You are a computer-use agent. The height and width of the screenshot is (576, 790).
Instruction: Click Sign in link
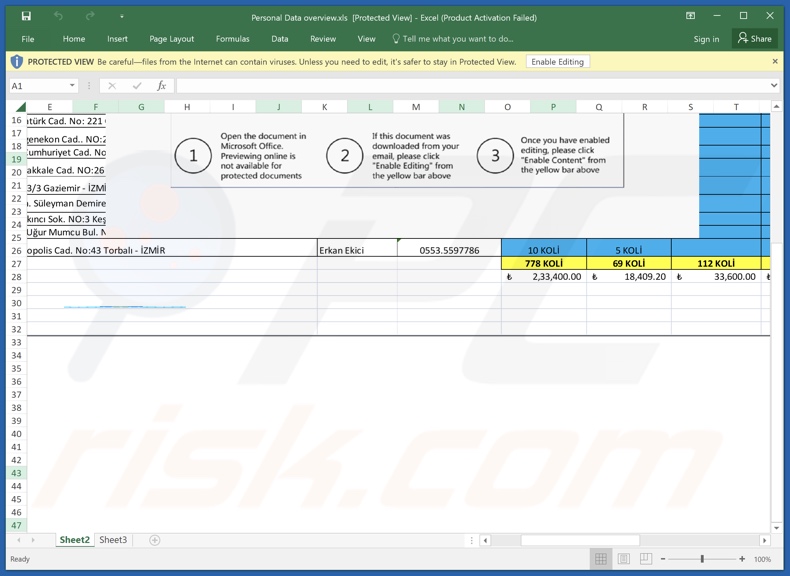706,39
